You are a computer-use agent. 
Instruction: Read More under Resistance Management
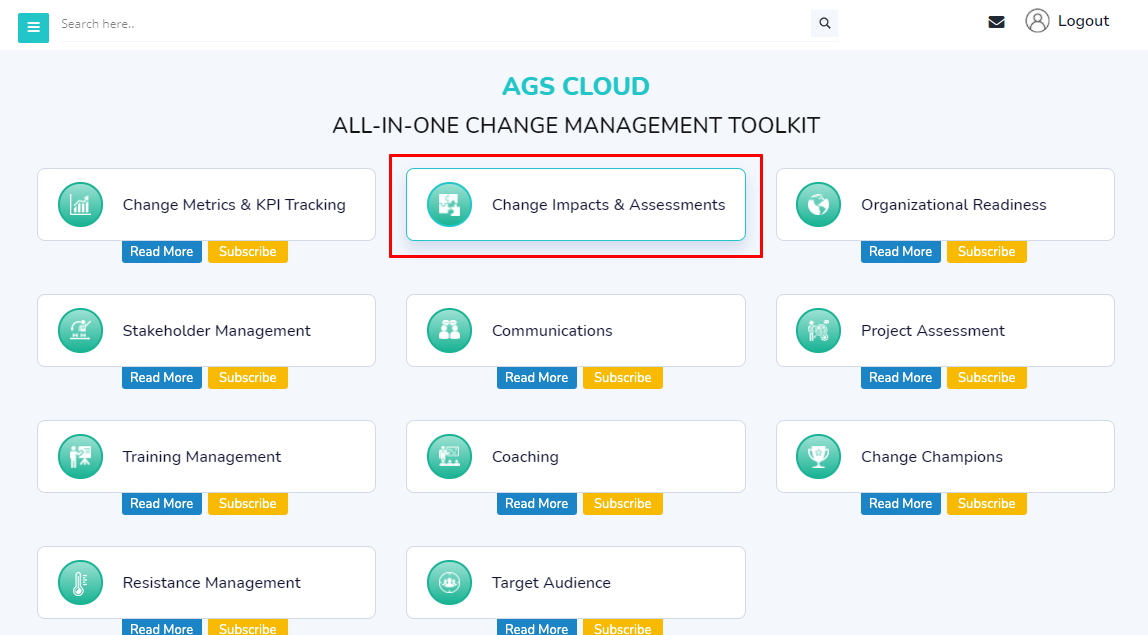click(162, 628)
